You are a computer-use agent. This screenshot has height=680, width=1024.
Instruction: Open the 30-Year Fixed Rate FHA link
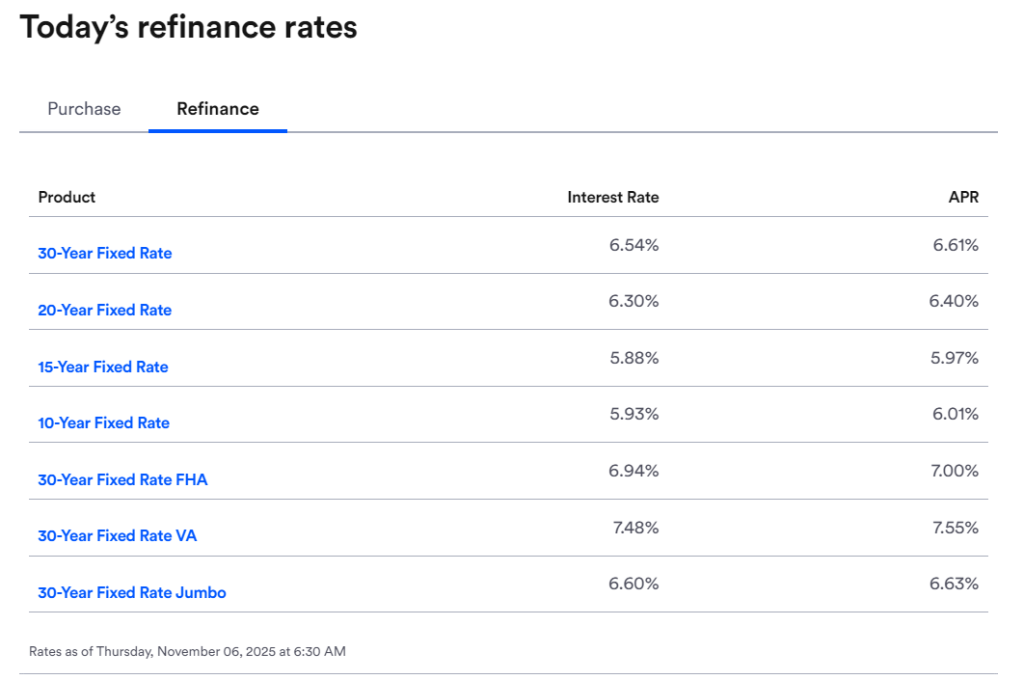(x=122, y=479)
